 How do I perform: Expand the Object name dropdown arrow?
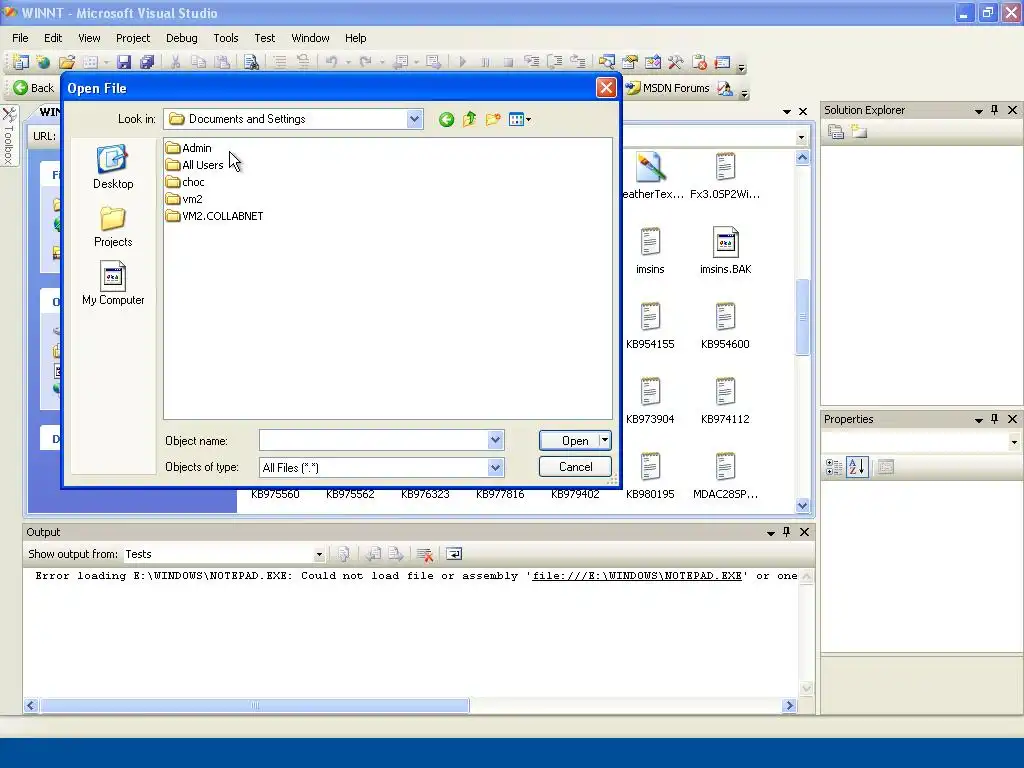(x=496, y=440)
